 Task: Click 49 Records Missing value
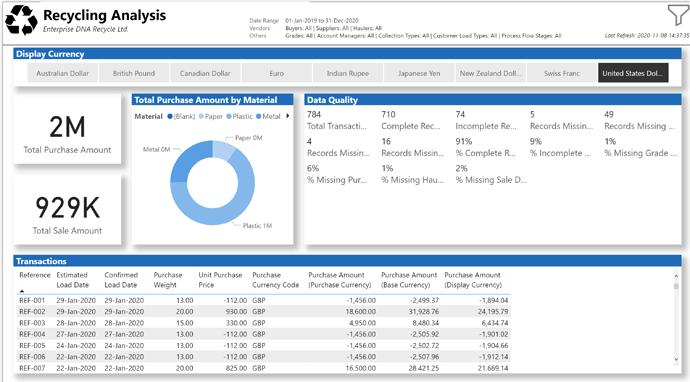click(609, 114)
